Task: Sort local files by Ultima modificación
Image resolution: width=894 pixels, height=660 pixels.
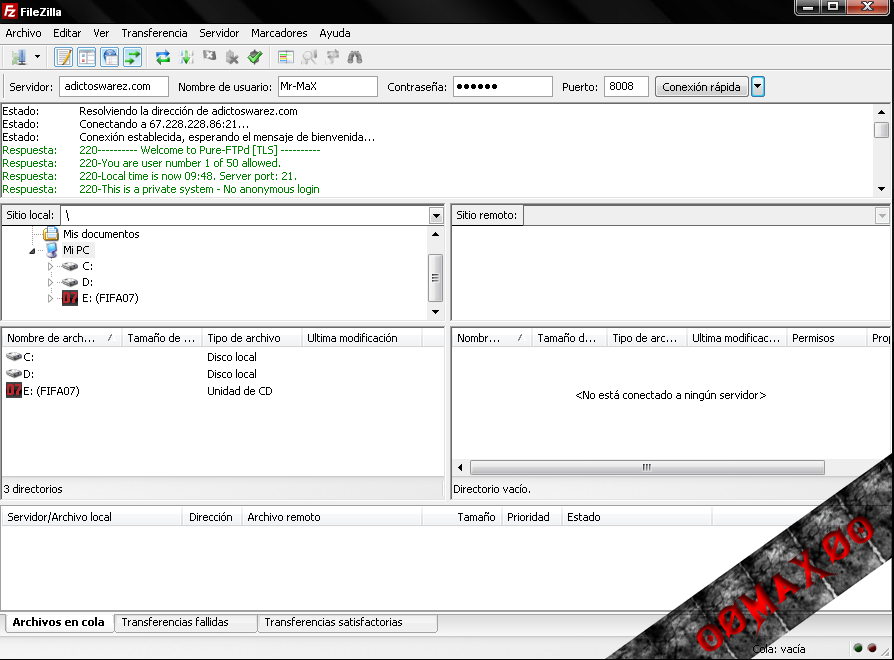Action: pos(361,338)
